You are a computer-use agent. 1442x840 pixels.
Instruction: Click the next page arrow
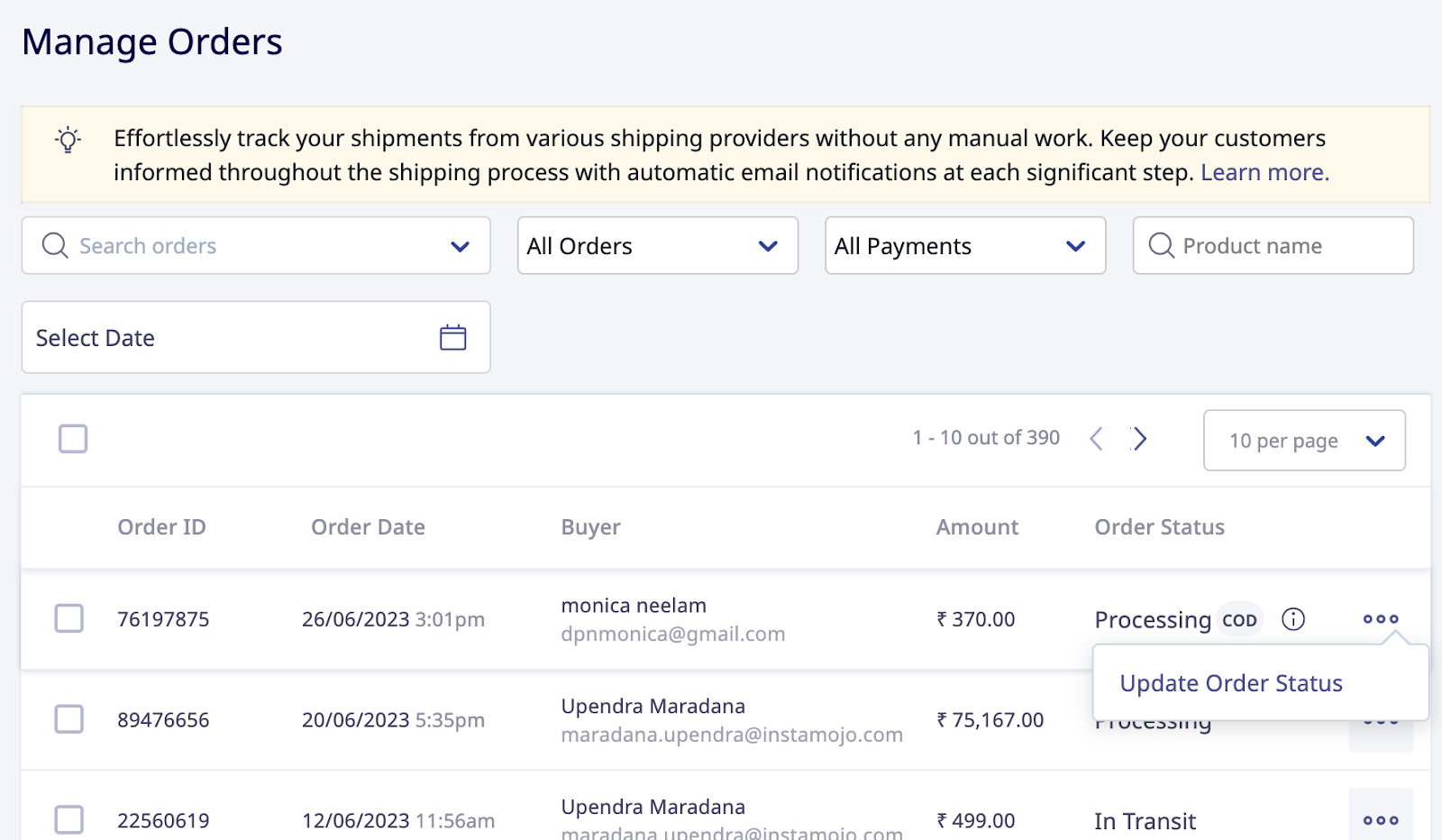click(x=1140, y=439)
